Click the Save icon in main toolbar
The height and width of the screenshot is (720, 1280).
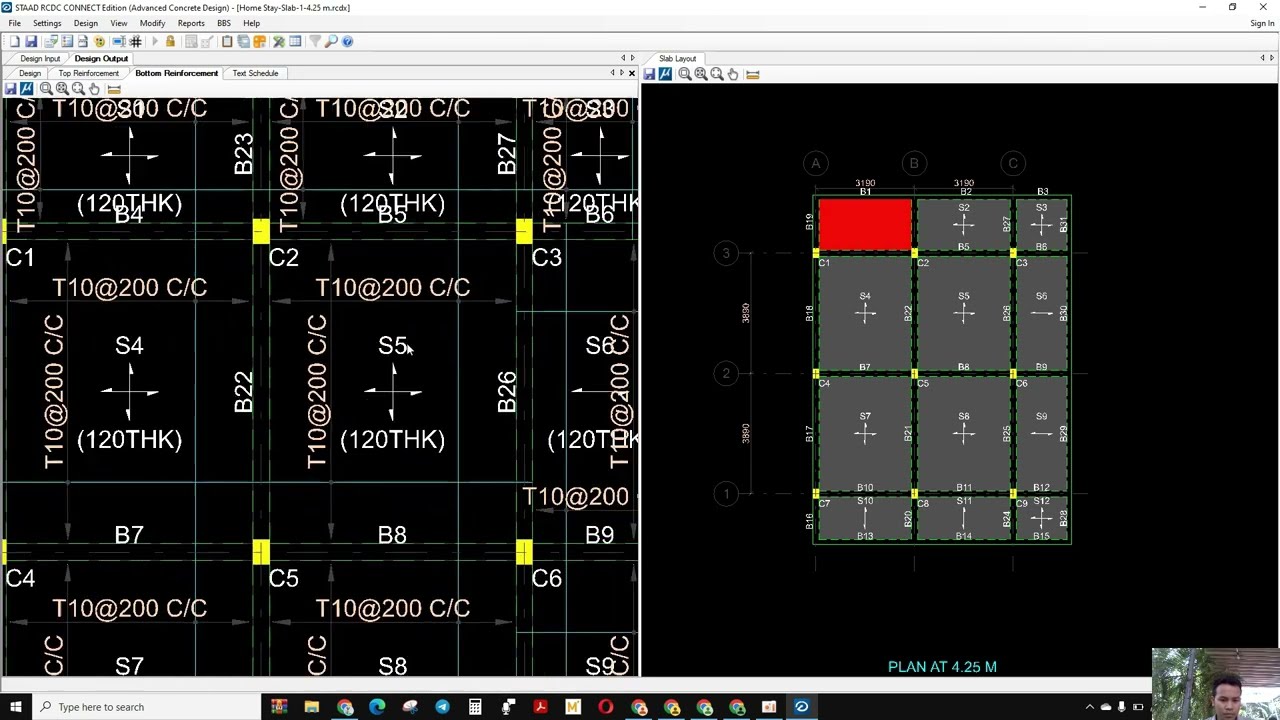(x=31, y=41)
